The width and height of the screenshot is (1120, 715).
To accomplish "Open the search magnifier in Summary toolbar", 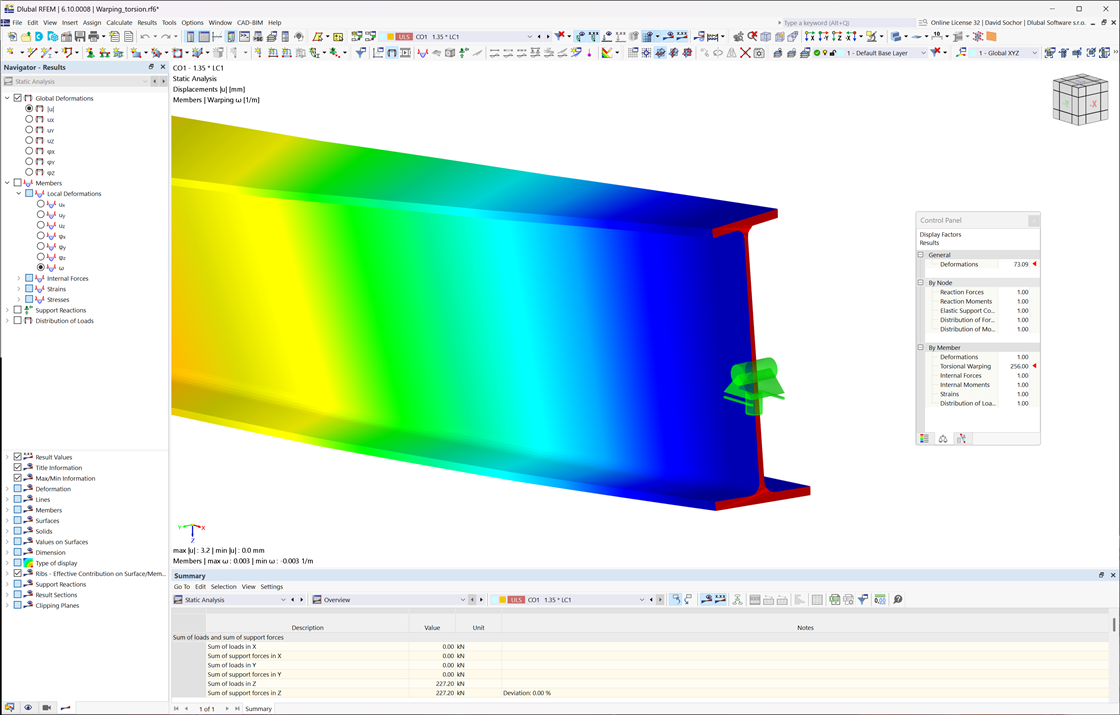I will click(x=896, y=600).
